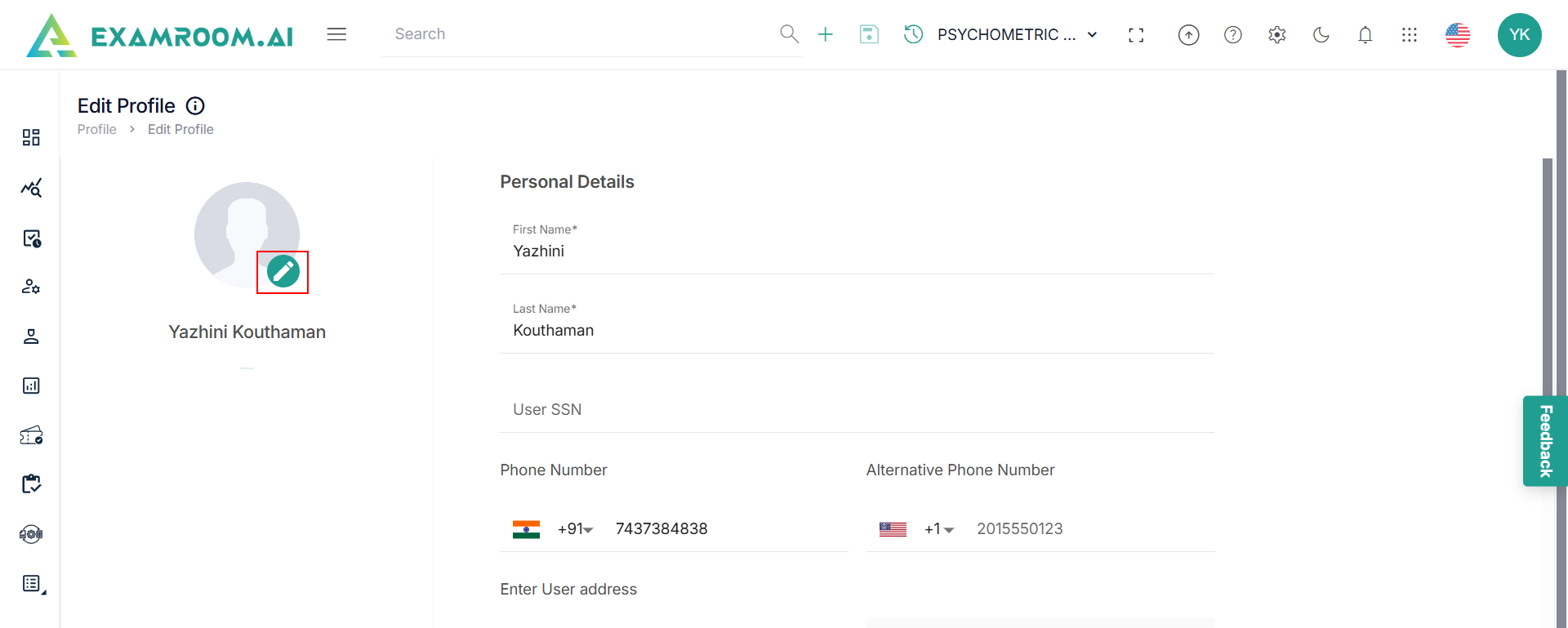Click the pencil edit icon on profile photo
Viewport: 1568px width, 628px height.
tap(283, 272)
